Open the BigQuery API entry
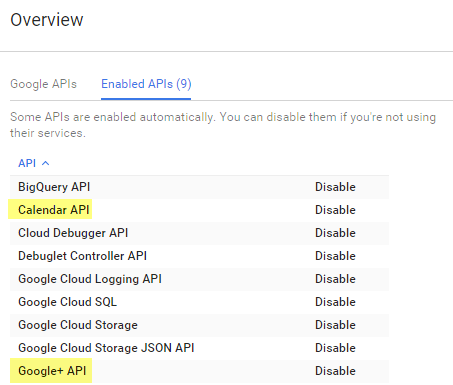The width and height of the screenshot is (453, 385). (x=54, y=187)
